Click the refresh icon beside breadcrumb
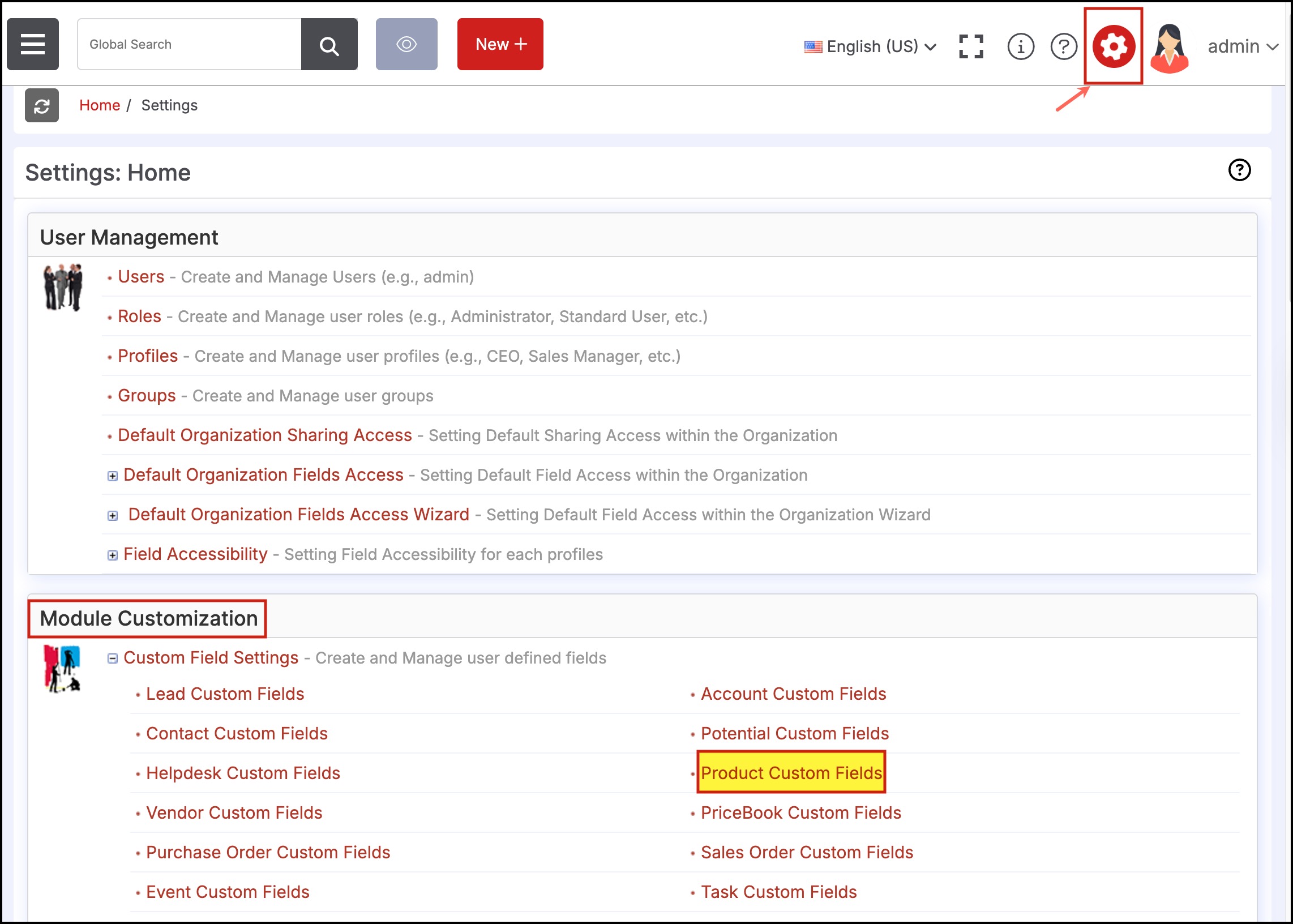1293x924 pixels. (41, 105)
